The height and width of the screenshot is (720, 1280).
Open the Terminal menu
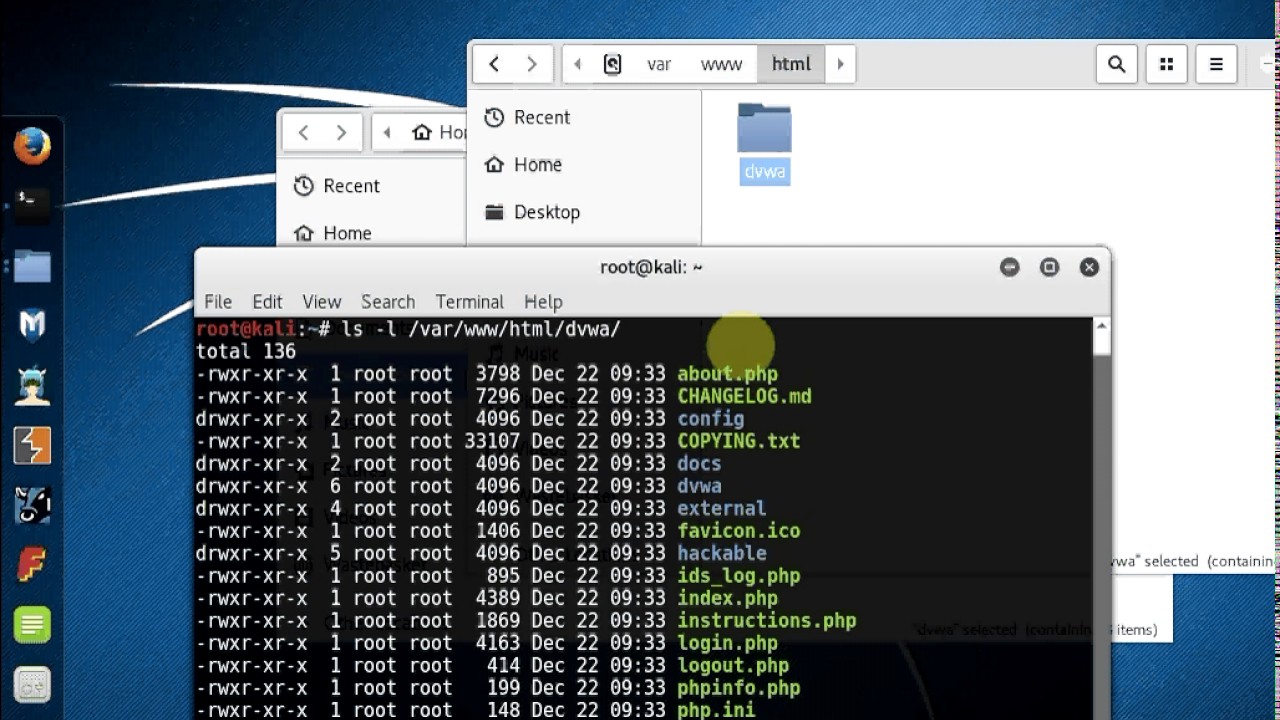[469, 301]
